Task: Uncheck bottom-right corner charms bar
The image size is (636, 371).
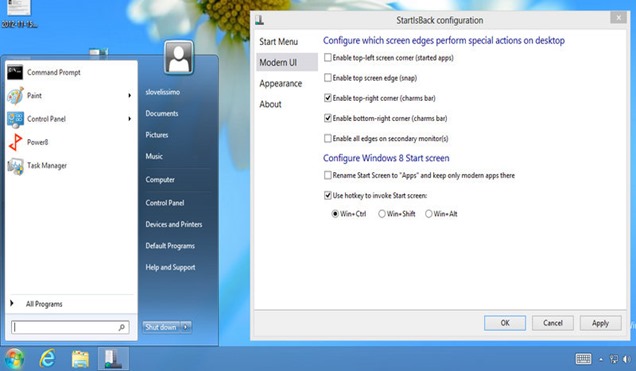Action: (x=328, y=118)
